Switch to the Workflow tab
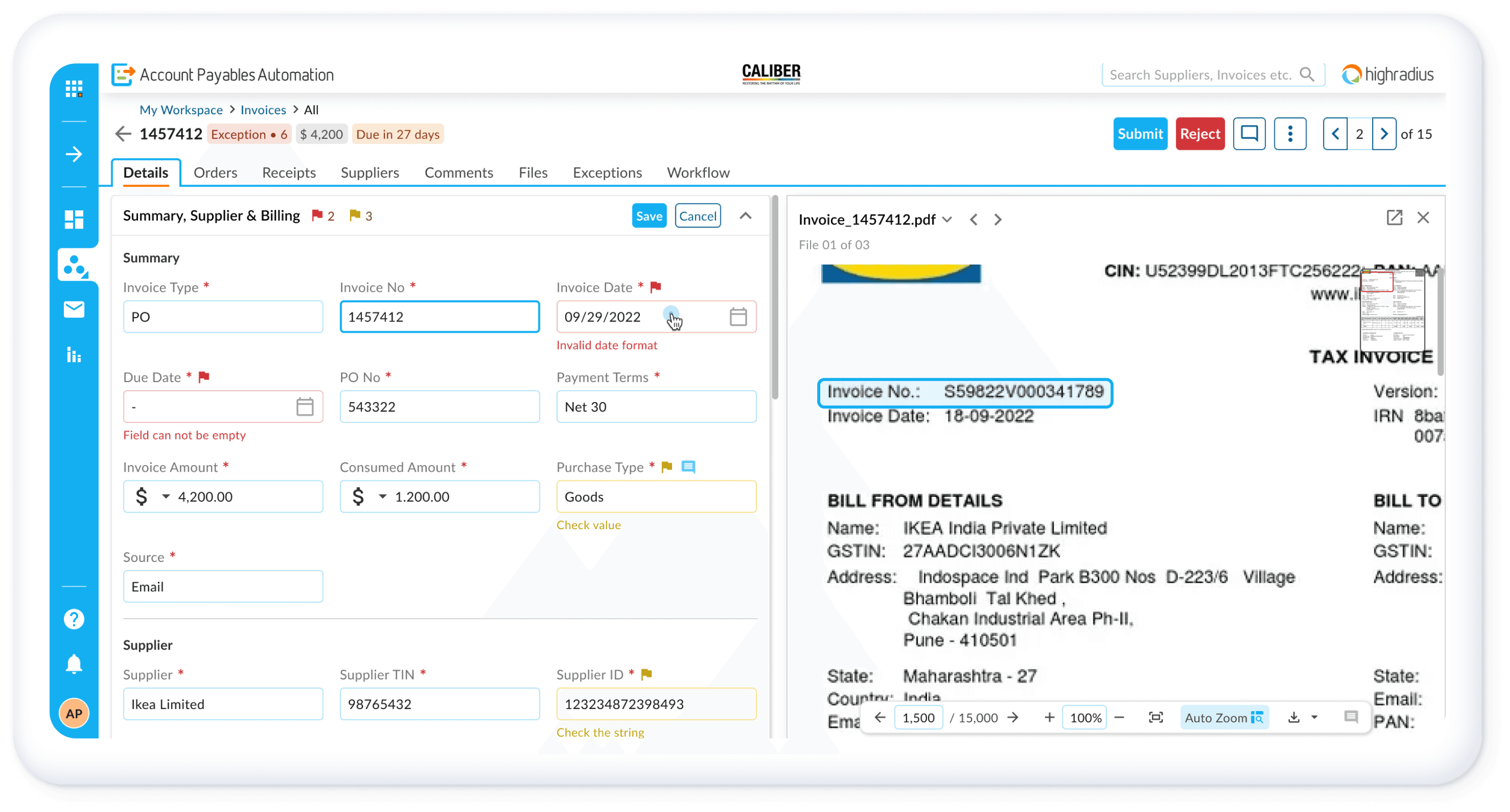1510x812 pixels. click(698, 172)
